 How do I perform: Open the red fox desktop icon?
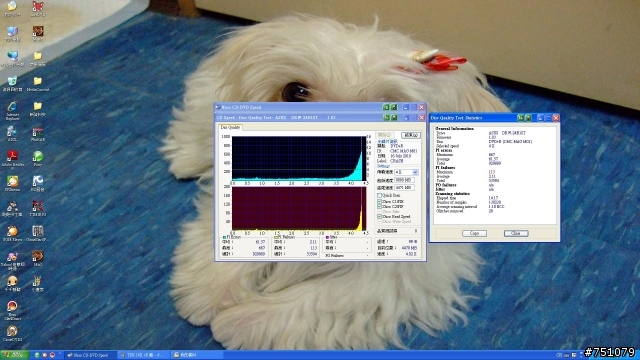(38, 8)
